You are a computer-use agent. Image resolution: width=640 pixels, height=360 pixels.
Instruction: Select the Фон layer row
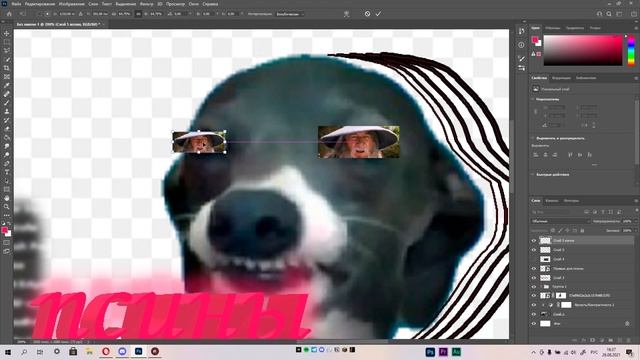(582, 324)
